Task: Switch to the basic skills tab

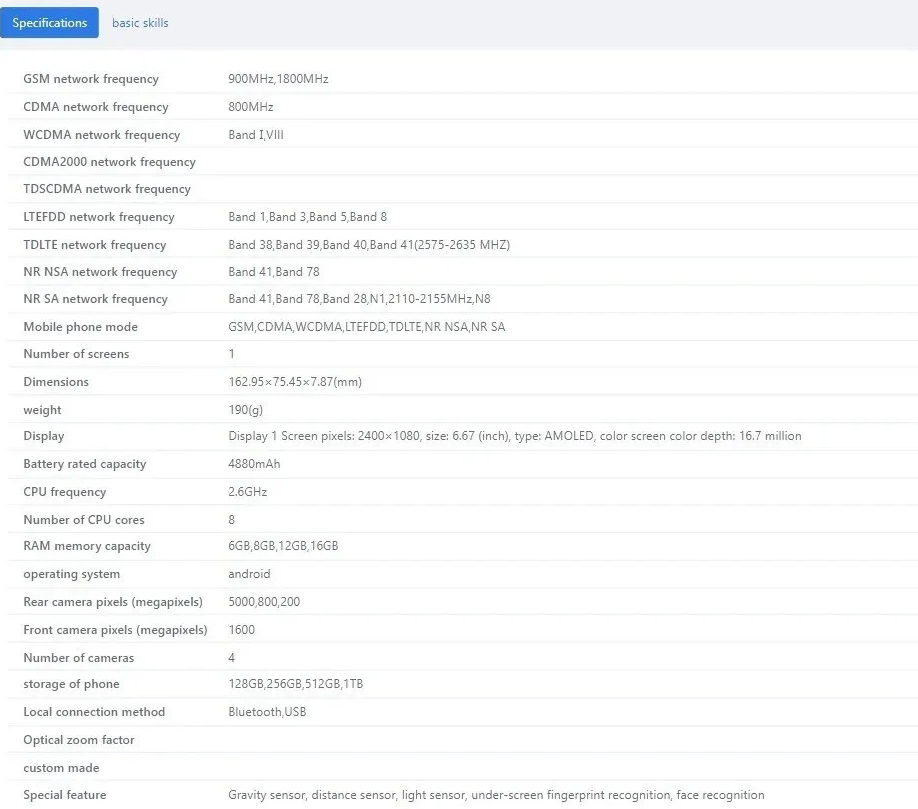Action: coord(140,23)
